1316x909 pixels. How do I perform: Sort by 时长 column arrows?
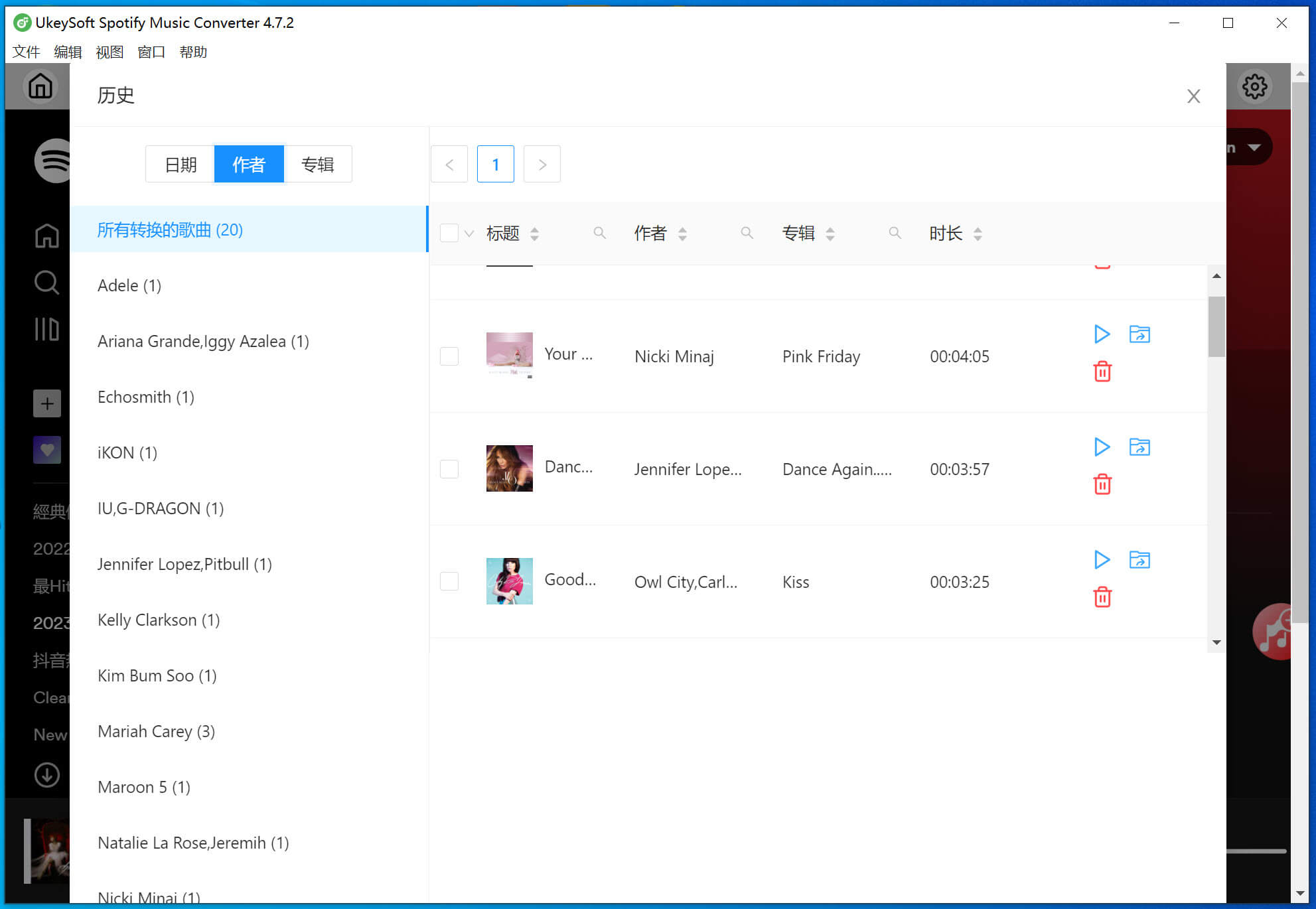[977, 234]
